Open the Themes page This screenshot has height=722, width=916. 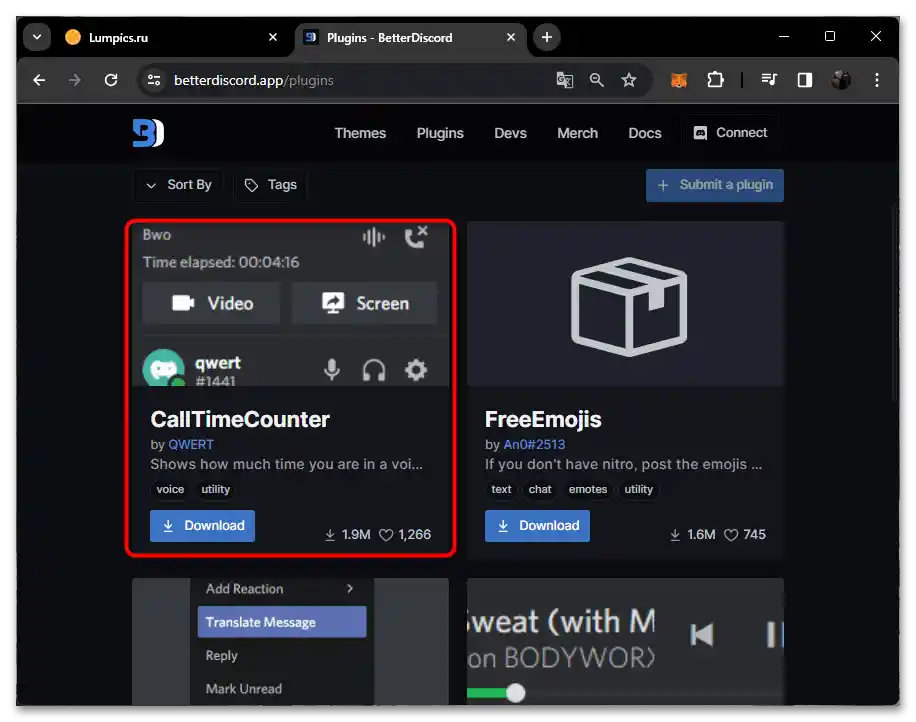360,133
